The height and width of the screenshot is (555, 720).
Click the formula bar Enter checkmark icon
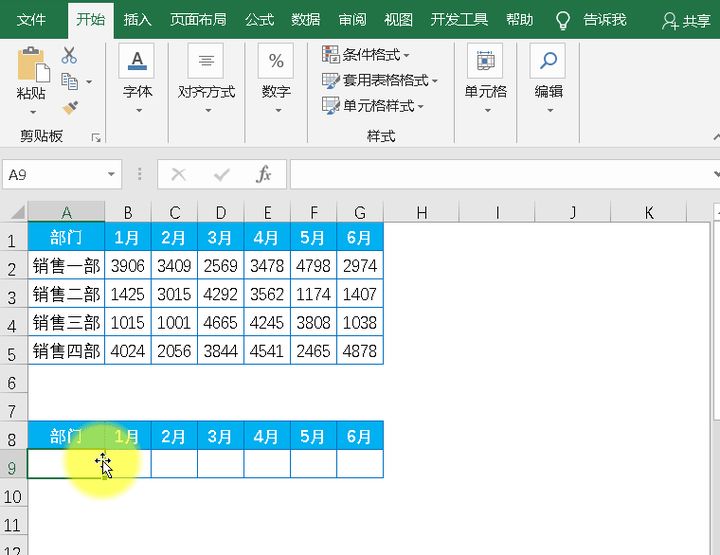(x=221, y=174)
